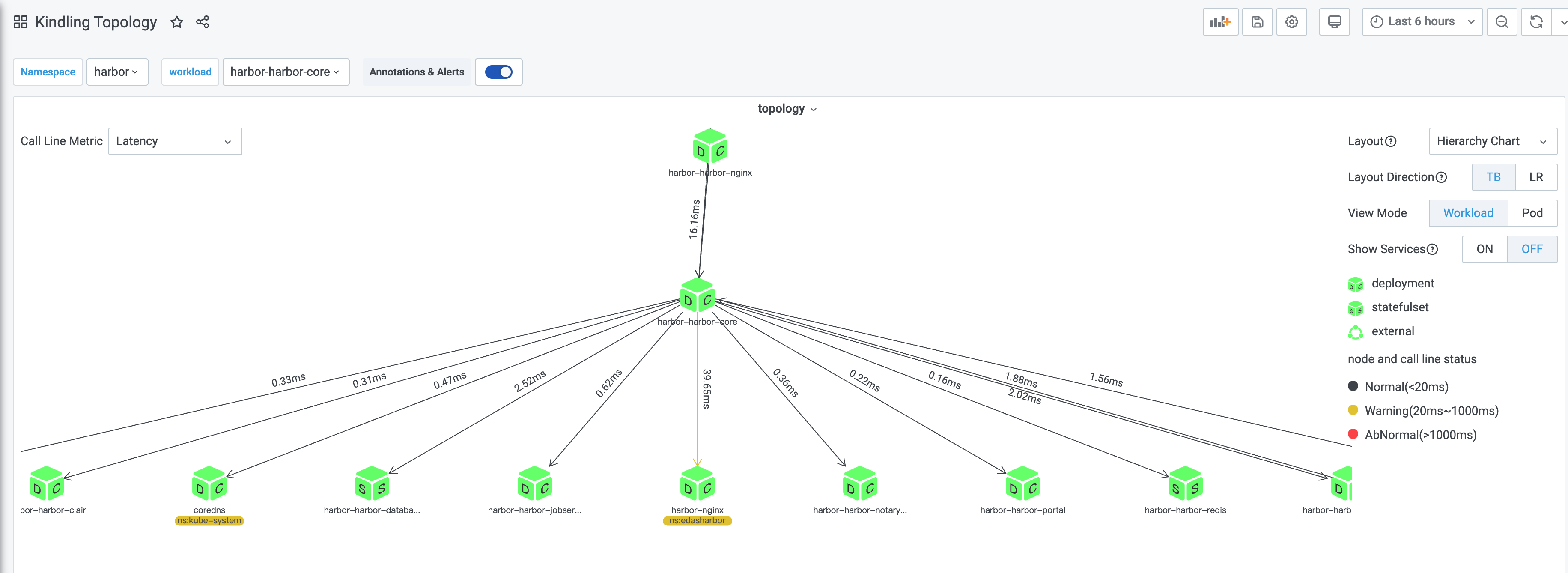Image resolution: width=1568 pixels, height=573 pixels.
Task: Select the harbor-harbor-redis statefulset node
Action: 1185,483
